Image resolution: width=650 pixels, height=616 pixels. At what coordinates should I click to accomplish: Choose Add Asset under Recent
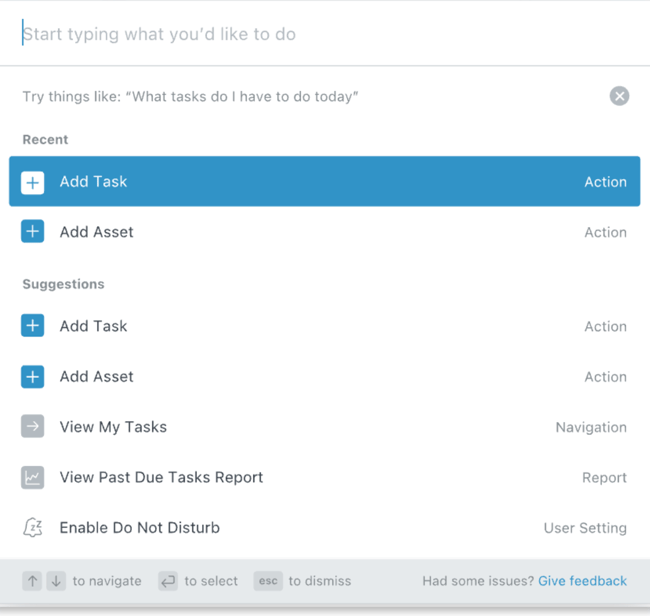click(x=325, y=232)
